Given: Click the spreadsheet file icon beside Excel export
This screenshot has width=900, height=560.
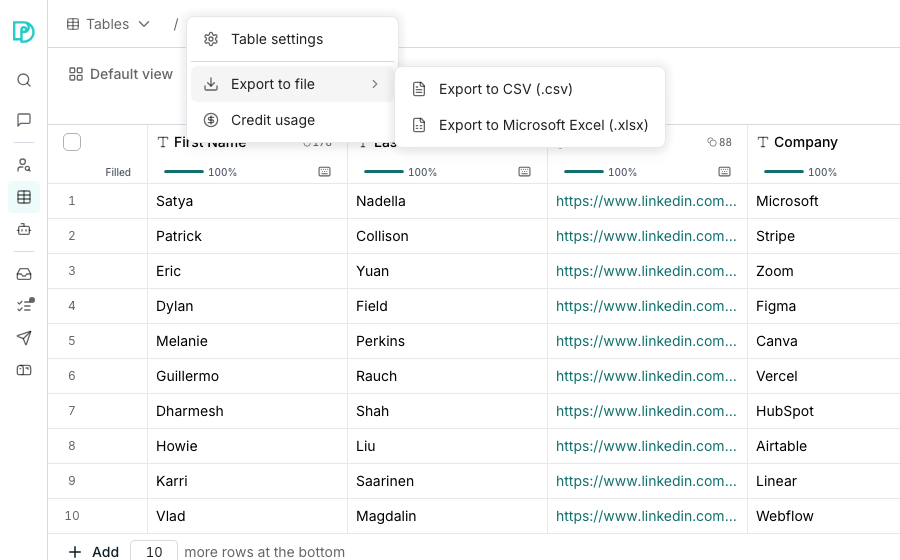Looking at the screenshot, I should click(x=419, y=125).
